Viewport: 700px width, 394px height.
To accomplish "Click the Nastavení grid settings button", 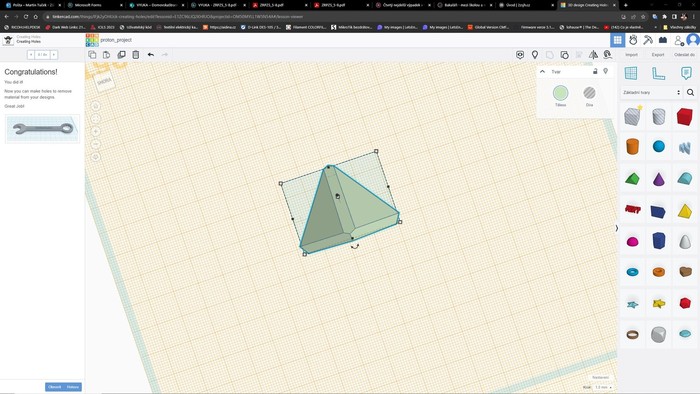I will [x=600, y=377].
